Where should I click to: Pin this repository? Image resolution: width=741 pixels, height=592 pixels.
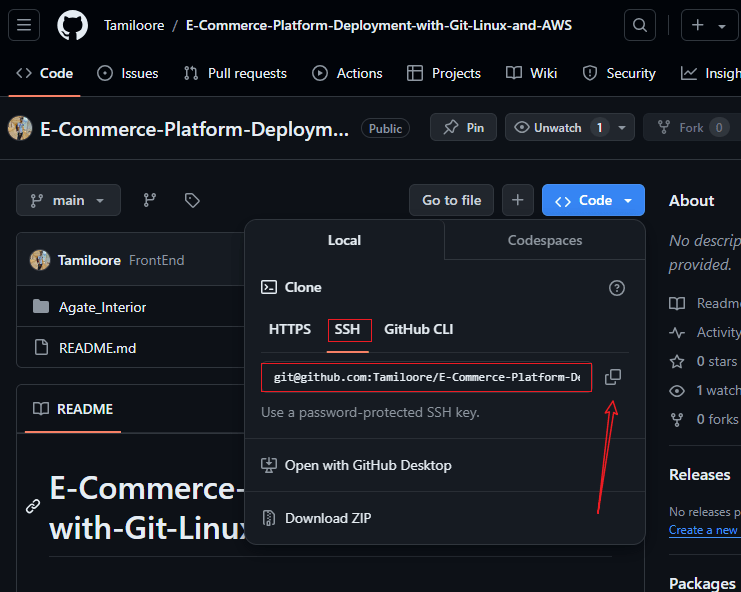(x=463, y=128)
